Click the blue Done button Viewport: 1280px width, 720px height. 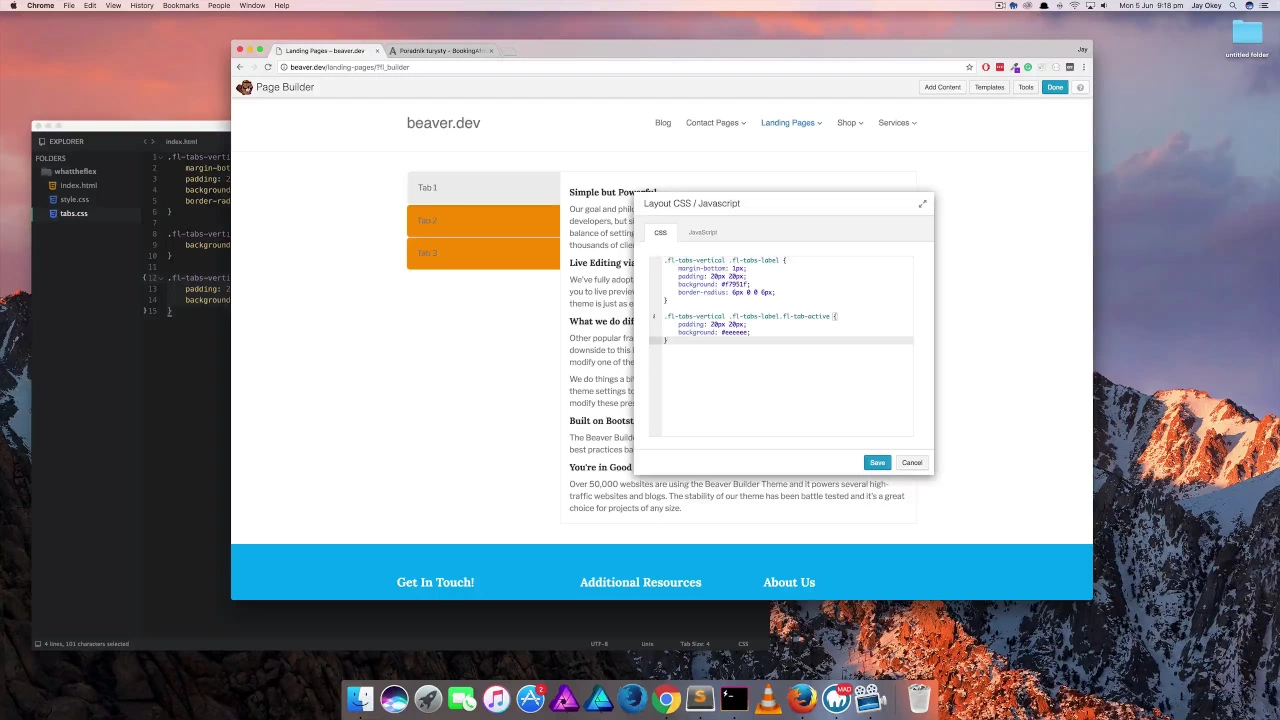pyautogui.click(x=1055, y=87)
